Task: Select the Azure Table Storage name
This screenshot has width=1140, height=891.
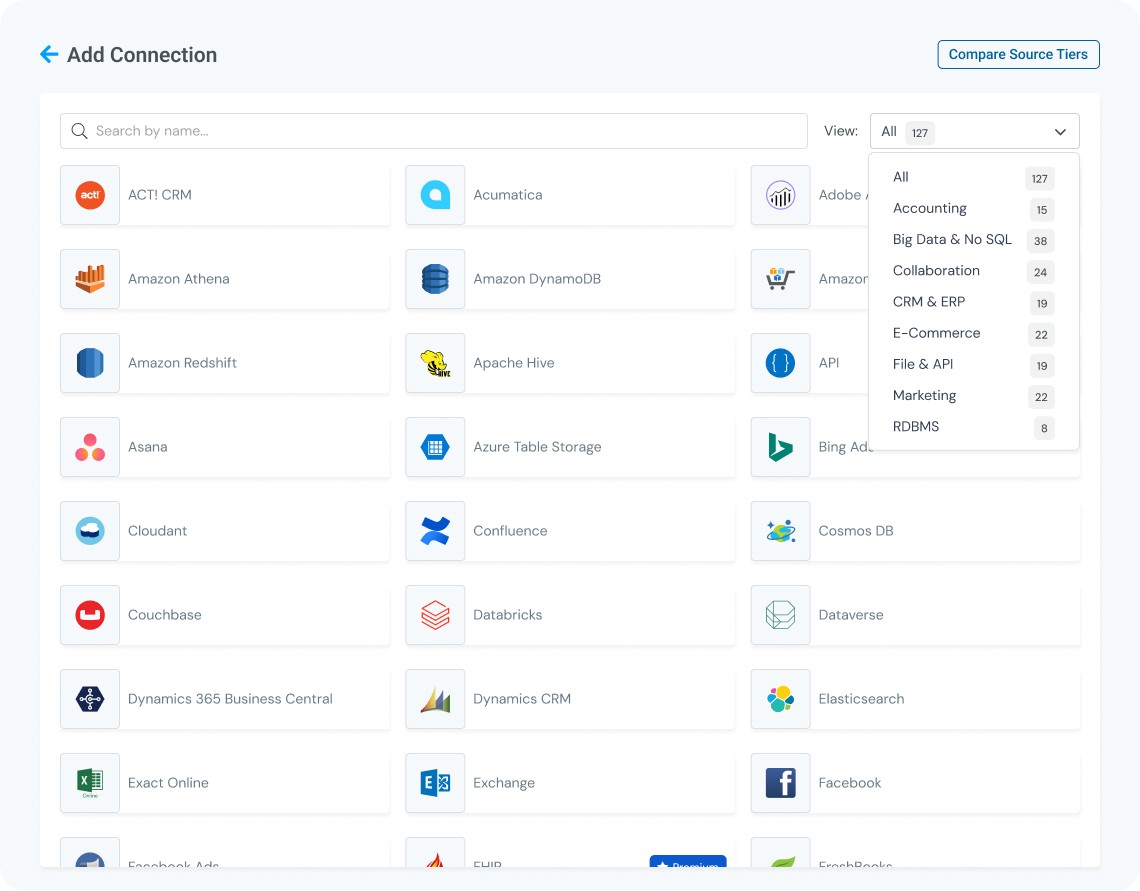Action: [537, 447]
